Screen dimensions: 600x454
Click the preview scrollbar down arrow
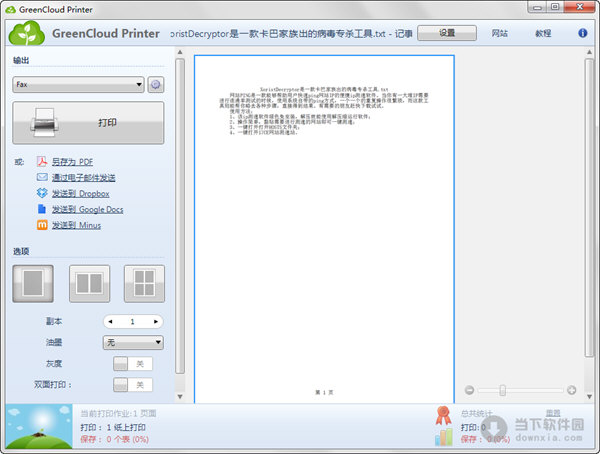click(x=589, y=397)
